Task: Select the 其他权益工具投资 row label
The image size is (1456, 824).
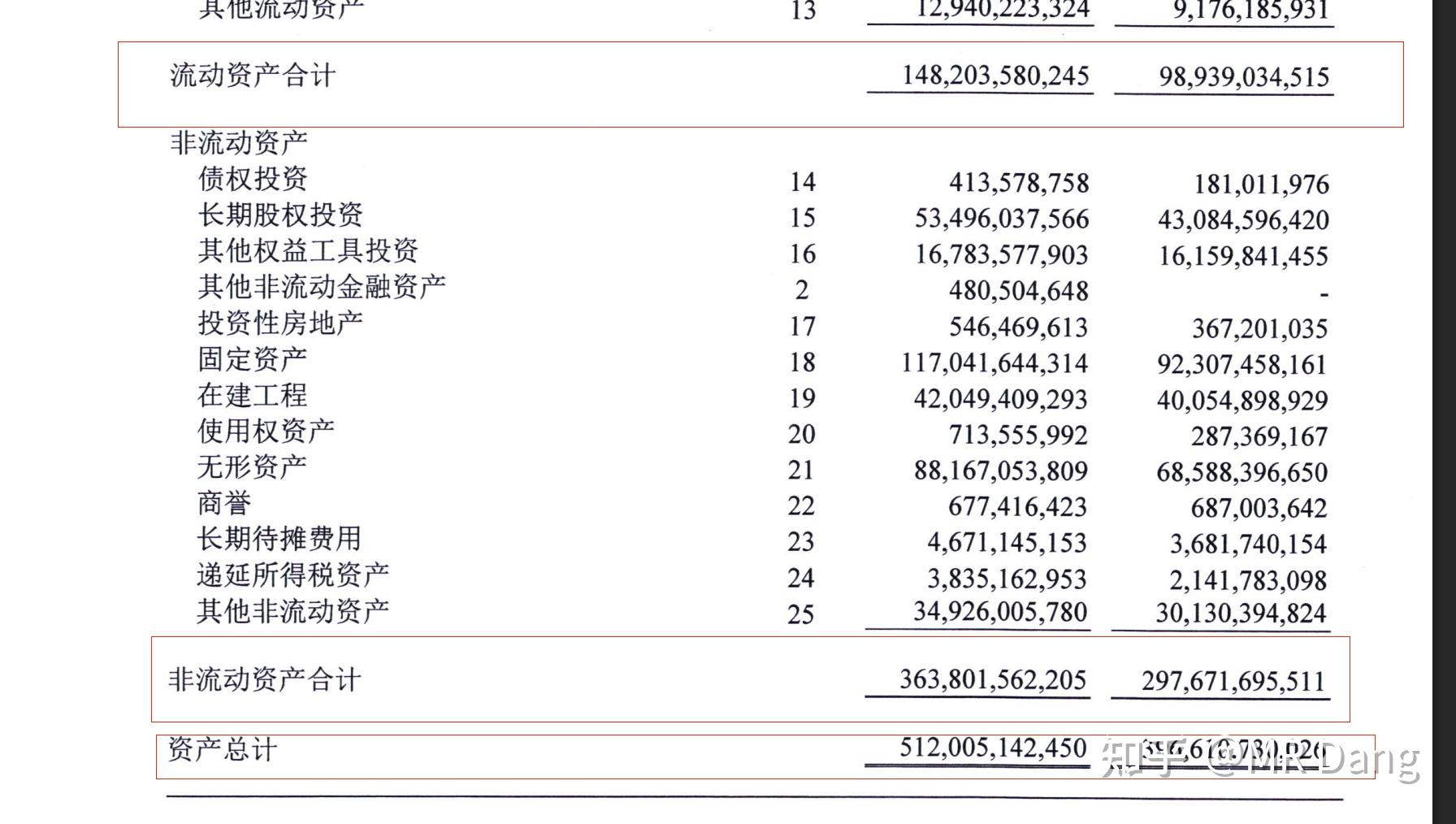Action: click(x=308, y=250)
